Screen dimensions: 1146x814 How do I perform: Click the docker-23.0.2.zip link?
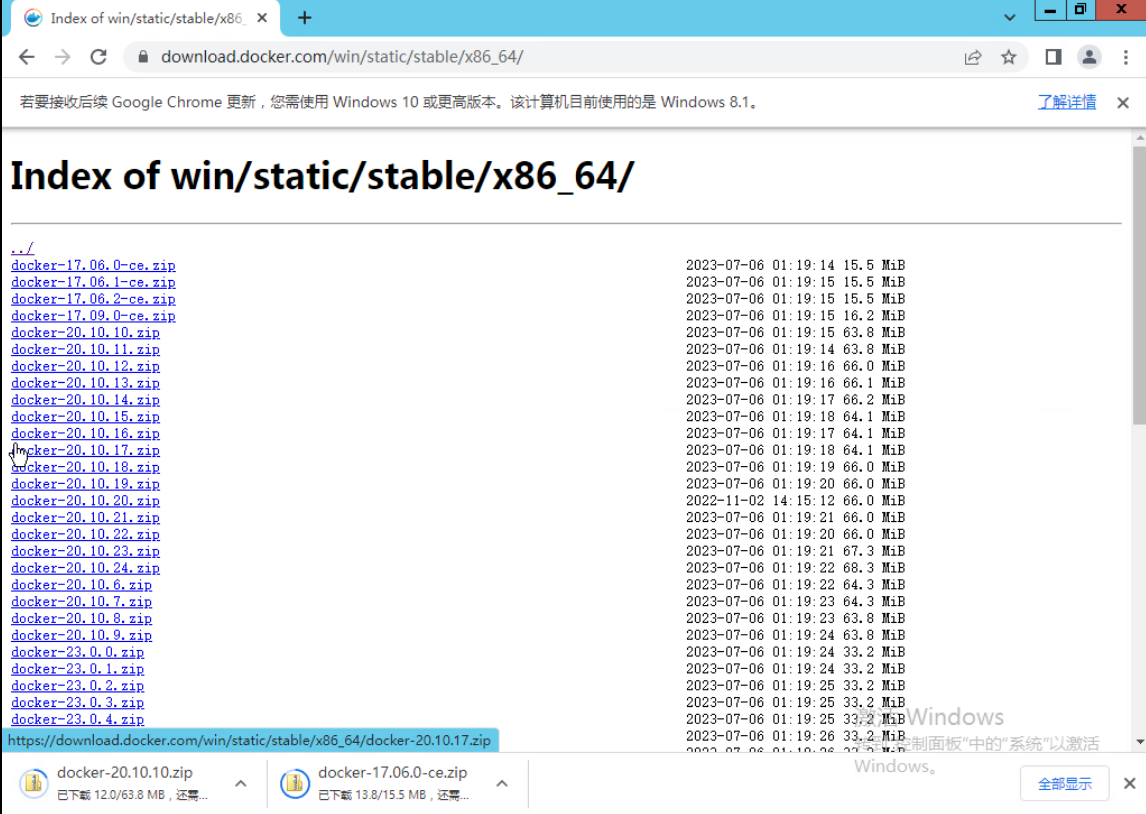77,685
